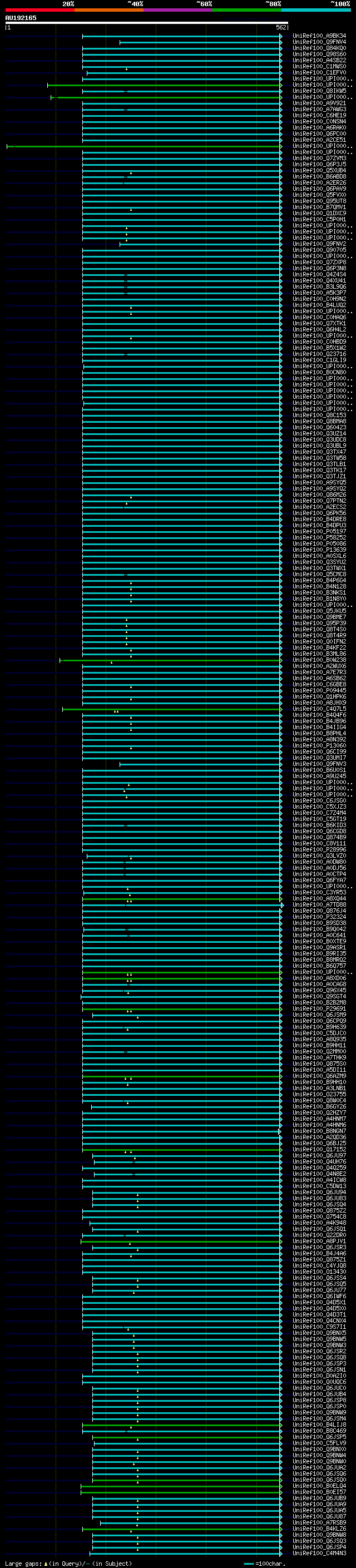The width and height of the screenshot is (356, 1568).
Task: Select hit label UniRef100_P09445
Action: (x=319, y=690)
